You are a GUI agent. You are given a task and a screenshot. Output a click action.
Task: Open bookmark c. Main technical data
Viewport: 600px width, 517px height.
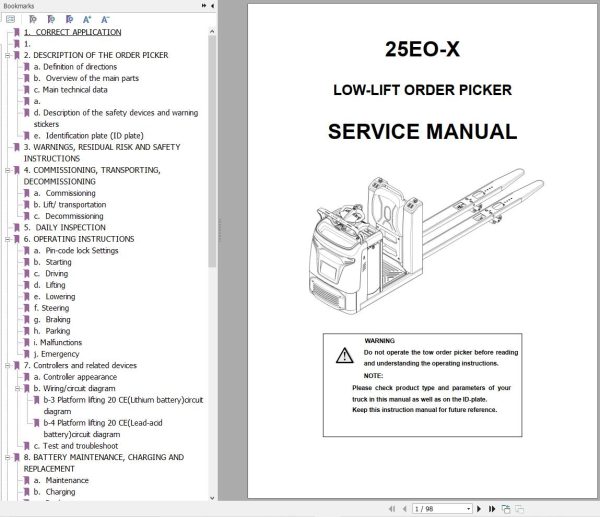coord(70,90)
